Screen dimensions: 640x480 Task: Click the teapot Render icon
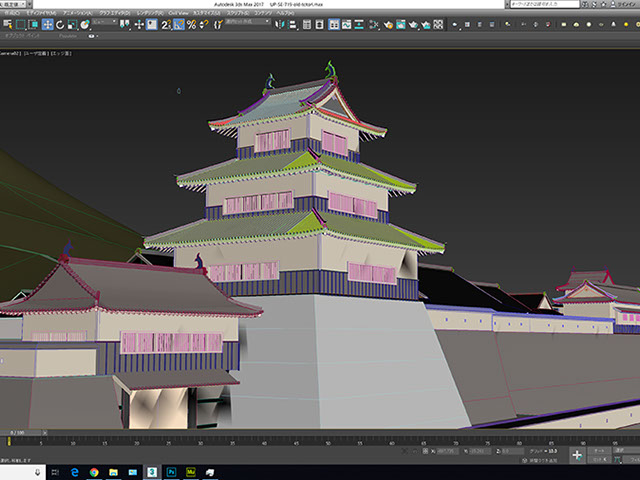click(411, 24)
